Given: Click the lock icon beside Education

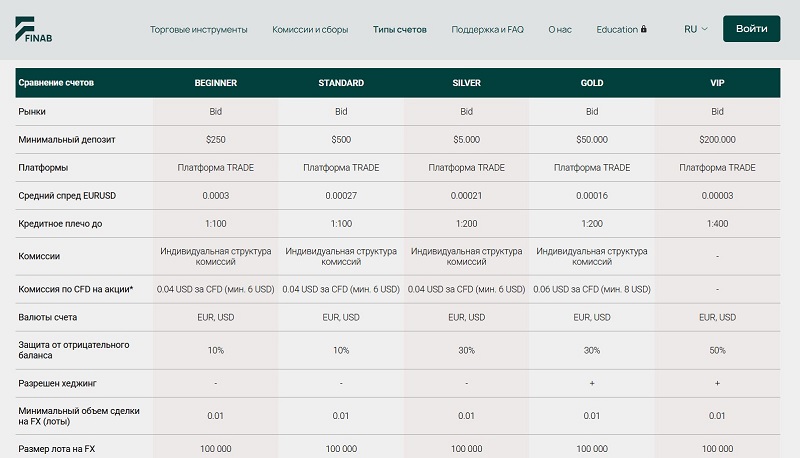Looking at the screenshot, I should 644,29.
